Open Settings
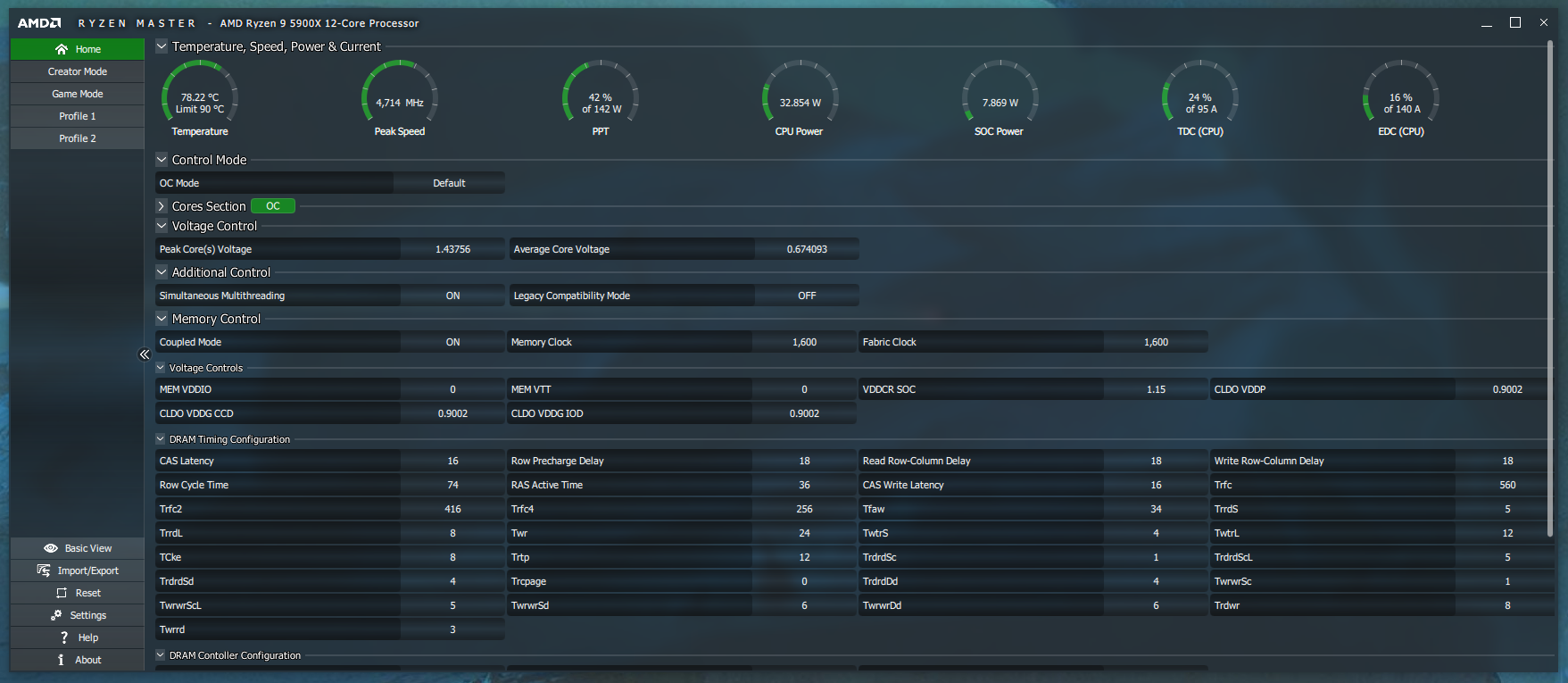 click(x=78, y=615)
